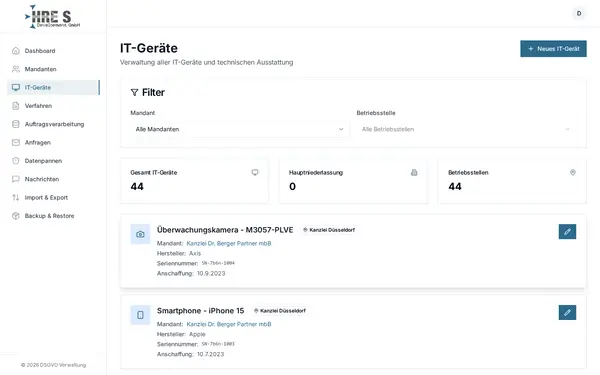The height and width of the screenshot is (375, 600).
Task: Open Mandanten in sidebar
Action: [53, 69]
